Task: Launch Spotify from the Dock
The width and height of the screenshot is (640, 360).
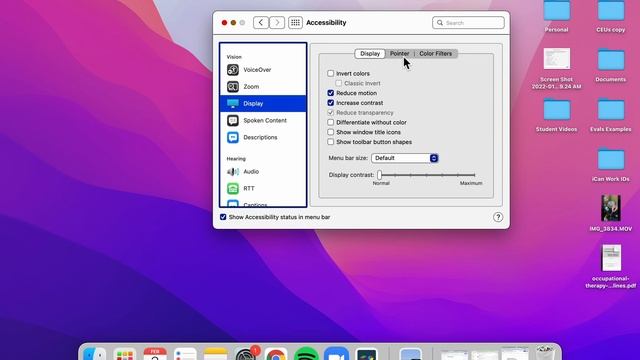Action: pos(306,354)
